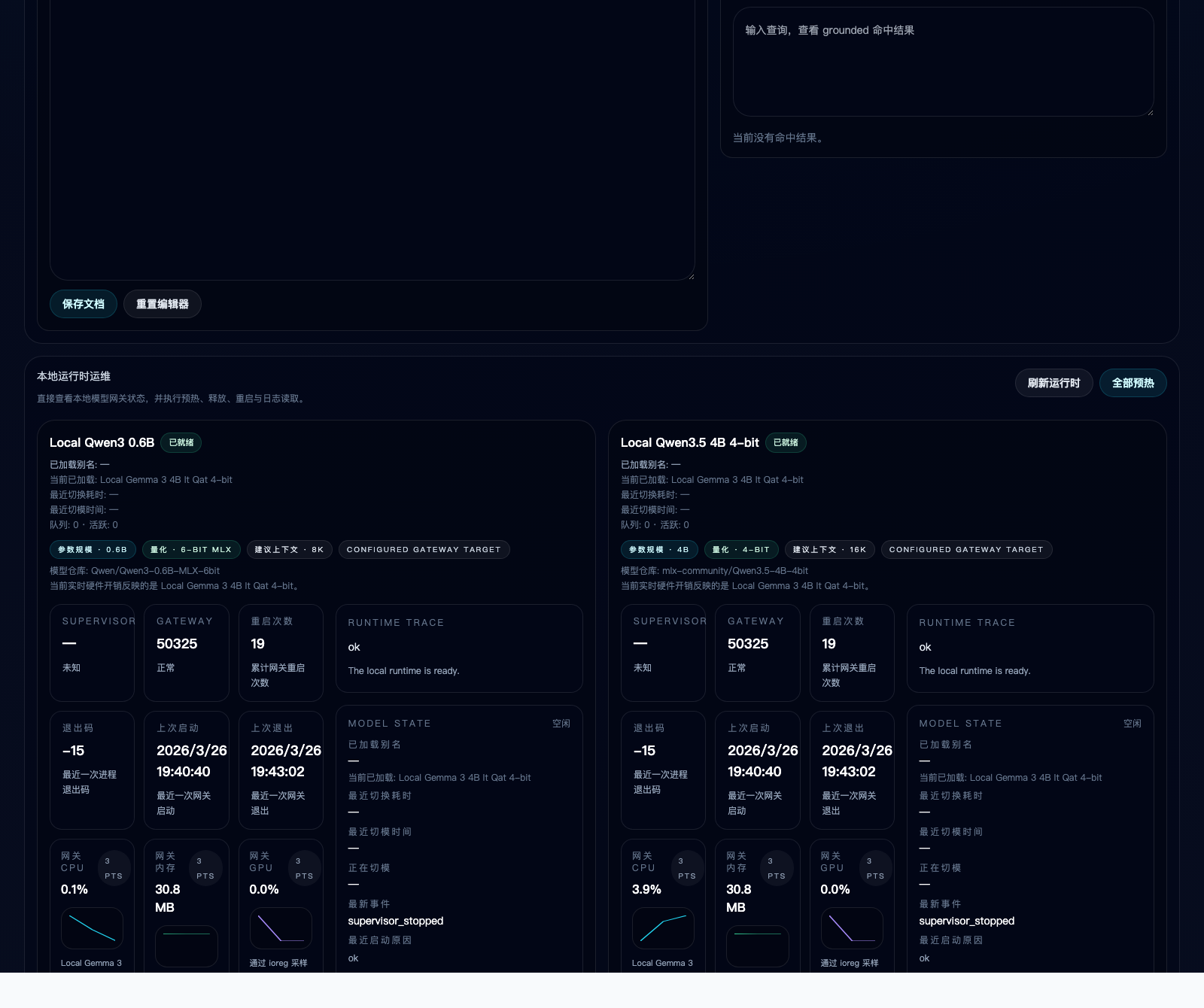
Task: Click the 空闲 status in Qwen3.5 4B MODEL STATE
Action: [1133, 724]
